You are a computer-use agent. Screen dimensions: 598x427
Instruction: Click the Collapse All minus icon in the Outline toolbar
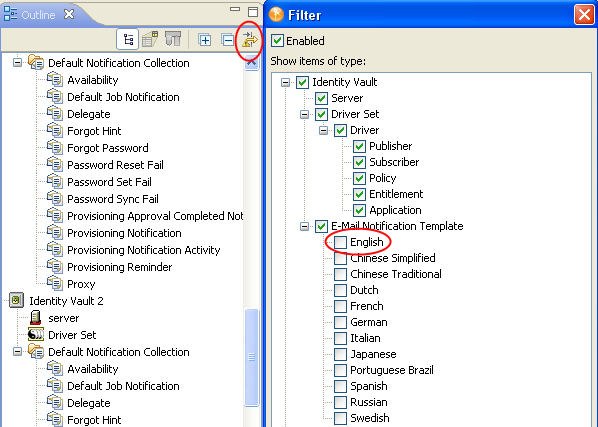coord(228,40)
